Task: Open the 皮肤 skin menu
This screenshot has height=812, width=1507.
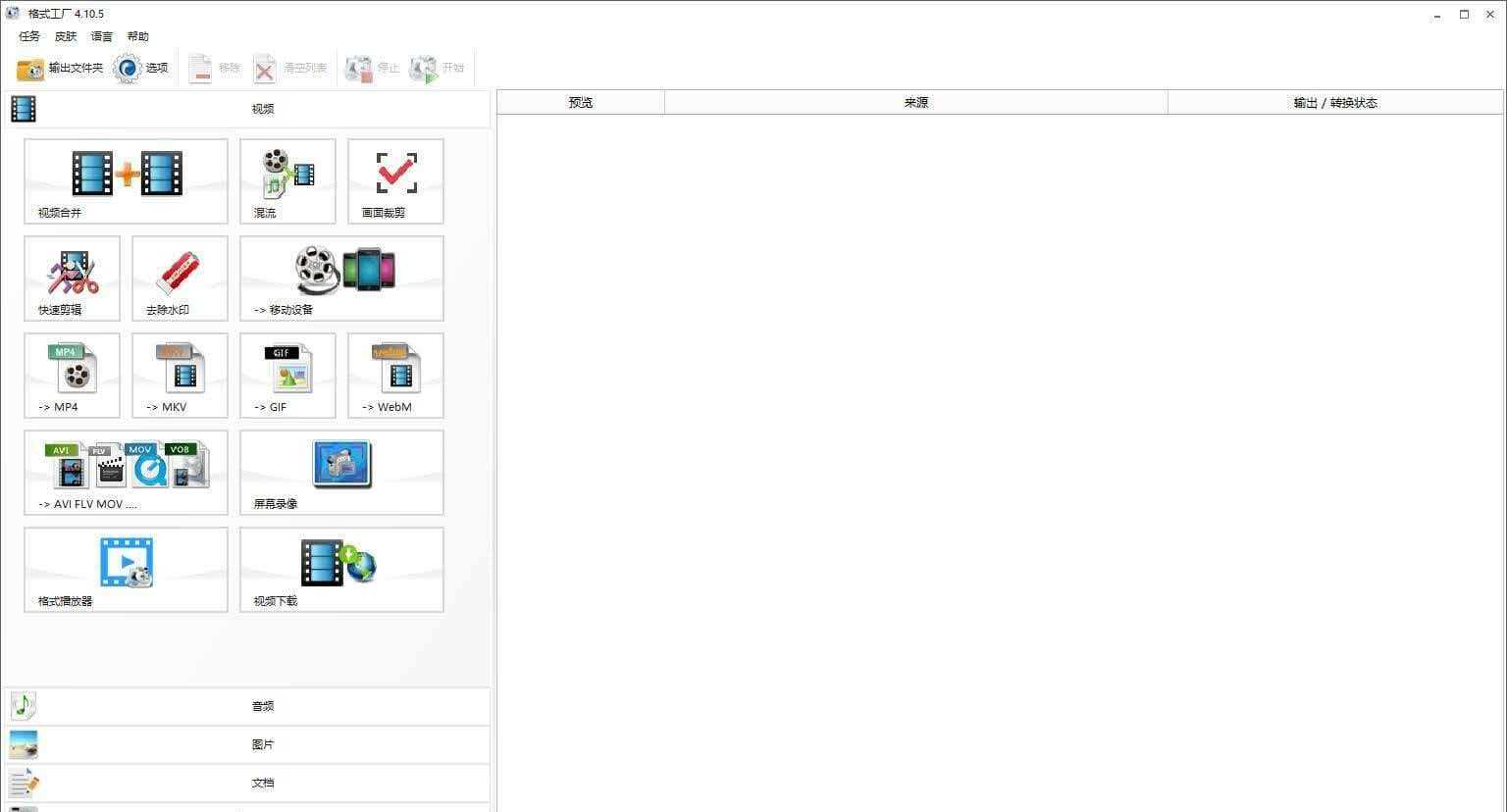Action: [66, 36]
